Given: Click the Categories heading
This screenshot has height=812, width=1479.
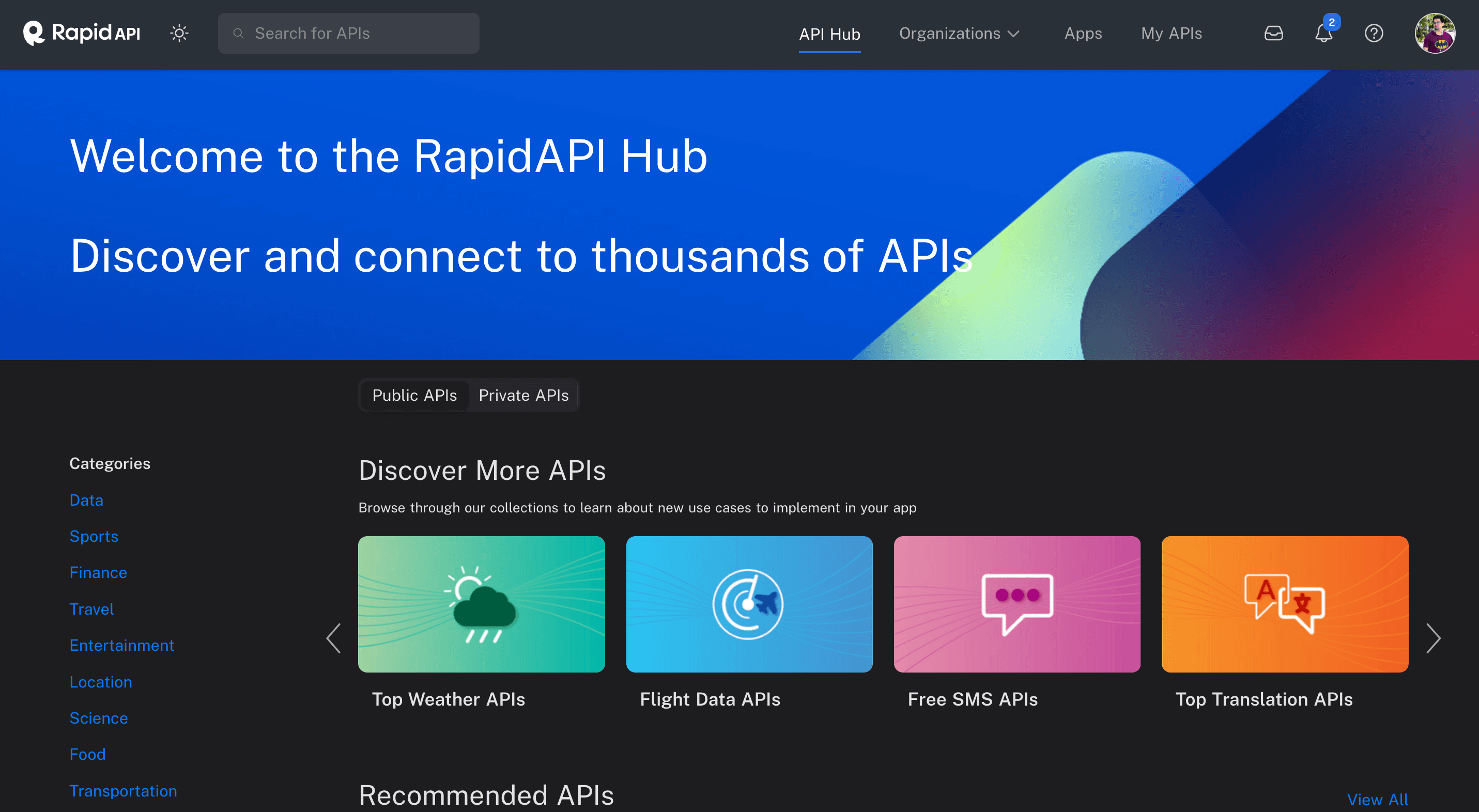Looking at the screenshot, I should (110, 463).
